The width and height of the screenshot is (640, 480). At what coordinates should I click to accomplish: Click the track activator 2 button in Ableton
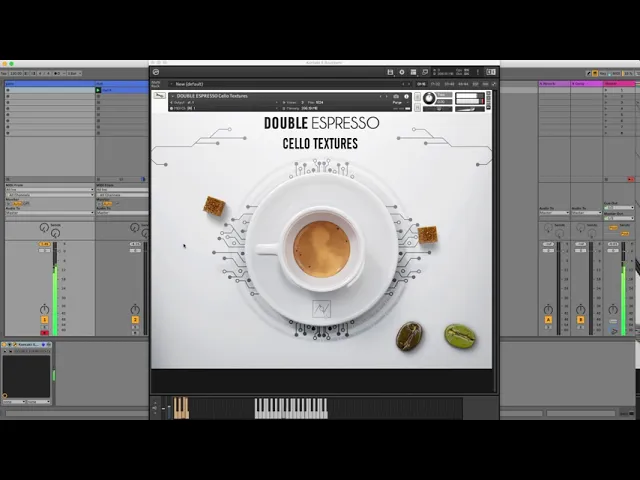[x=135, y=320]
